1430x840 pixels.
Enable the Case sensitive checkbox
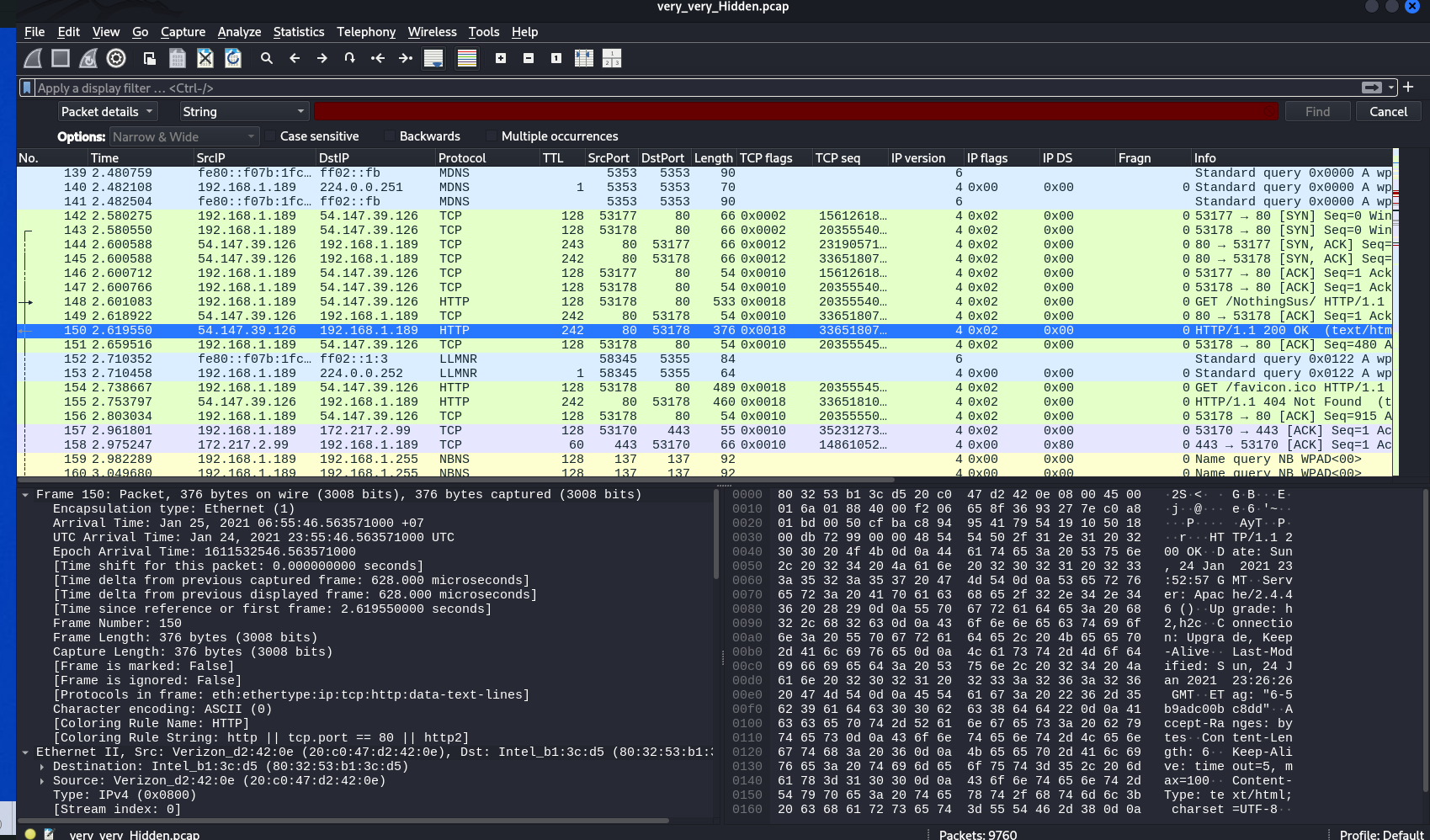click(x=271, y=136)
